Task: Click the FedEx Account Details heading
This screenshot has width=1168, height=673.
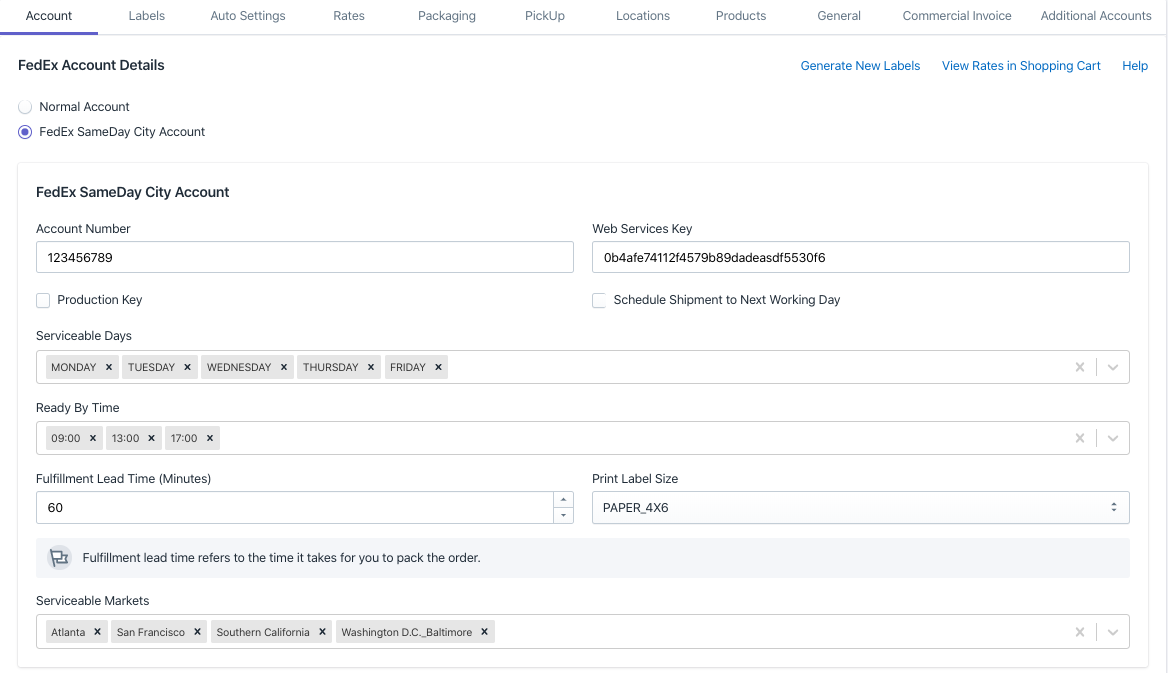Action: coord(91,65)
